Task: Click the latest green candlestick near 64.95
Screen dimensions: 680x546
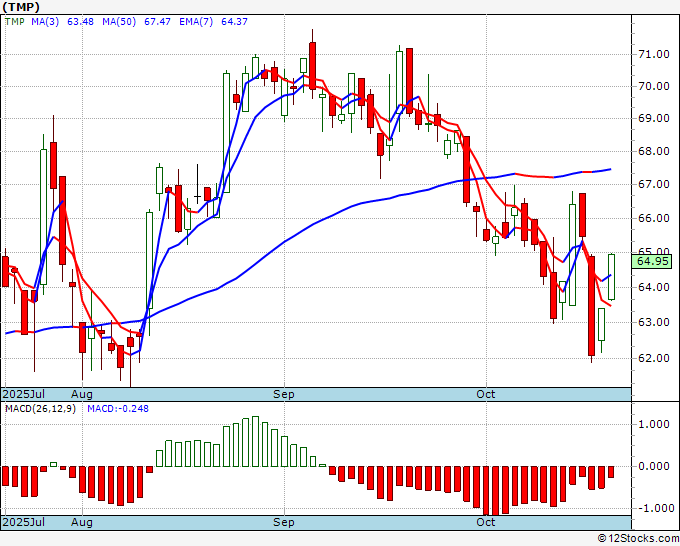Action: pyautogui.click(x=611, y=277)
